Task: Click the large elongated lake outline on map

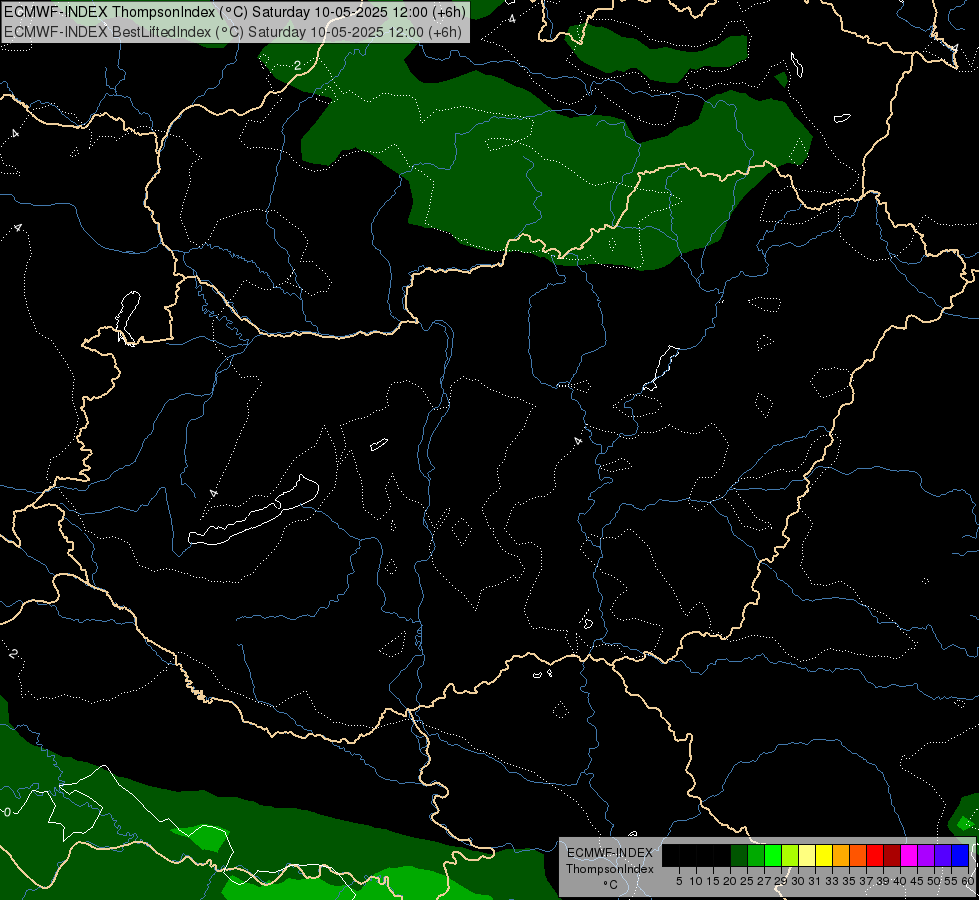Action: [x=253, y=512]
